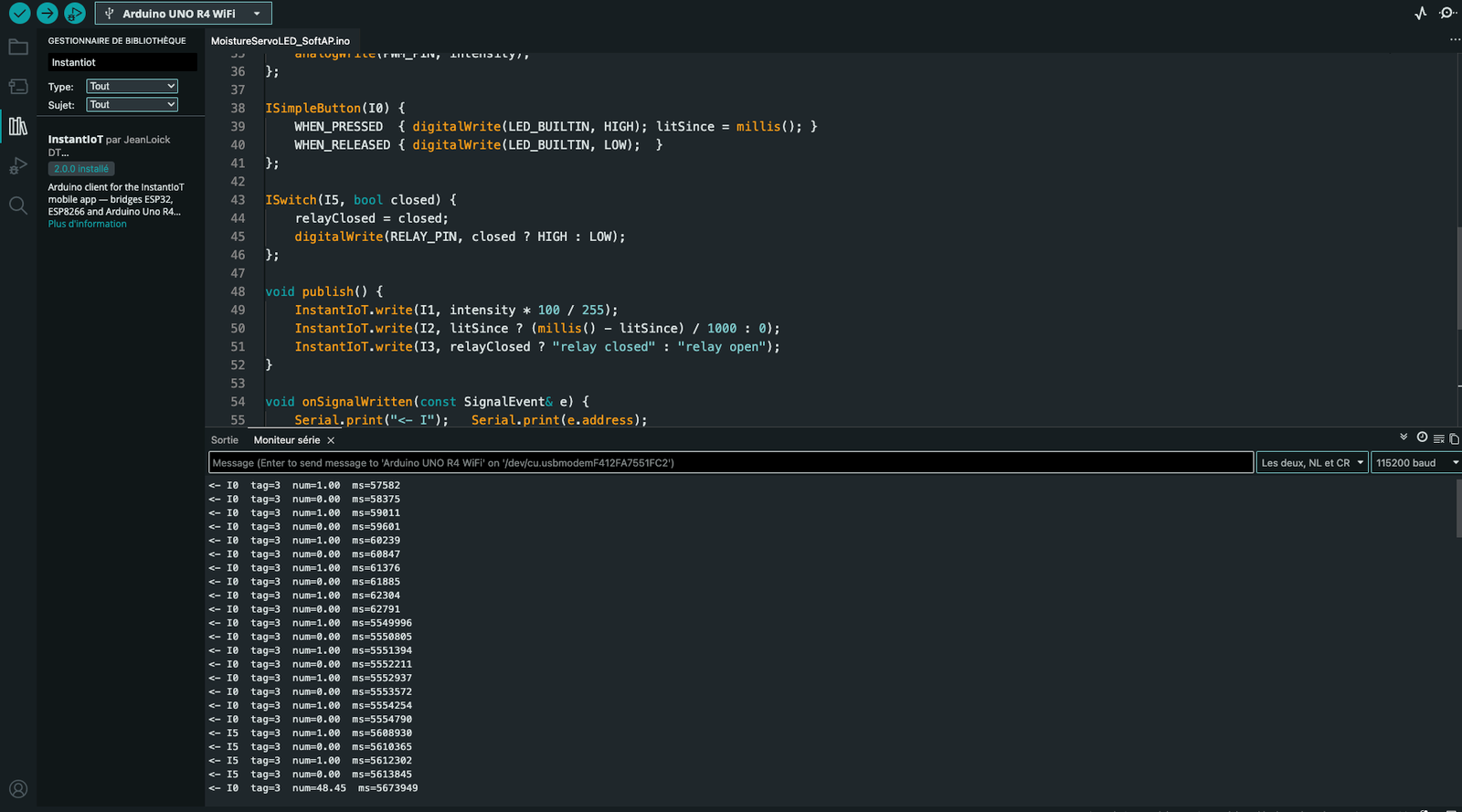Click the GESTIONNAIRE DE BIBLIOTHÈQUE panel heading
Screen dimensions: 1462x812
117,41
